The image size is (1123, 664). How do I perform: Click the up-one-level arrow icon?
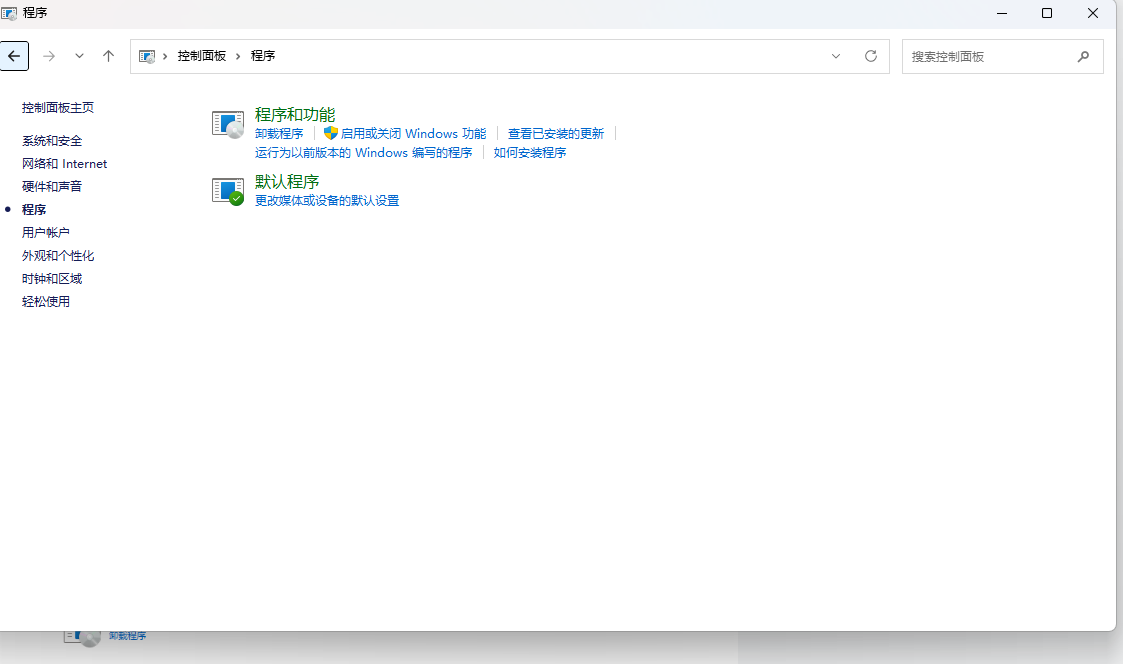point(108,56)
